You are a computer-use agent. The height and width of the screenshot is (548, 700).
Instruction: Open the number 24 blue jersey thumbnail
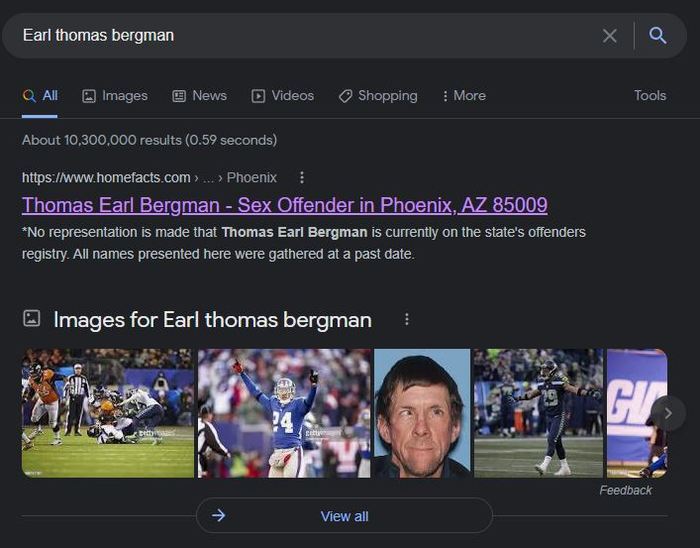284,412
